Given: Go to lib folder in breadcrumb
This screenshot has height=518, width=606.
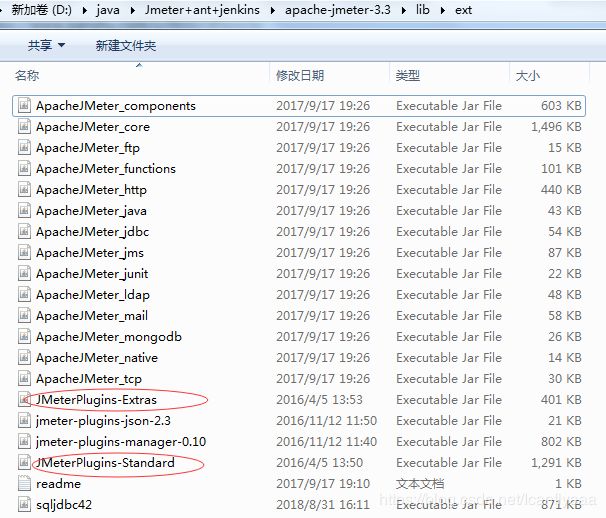Looking at the screenshot, I should click(423, 10).
